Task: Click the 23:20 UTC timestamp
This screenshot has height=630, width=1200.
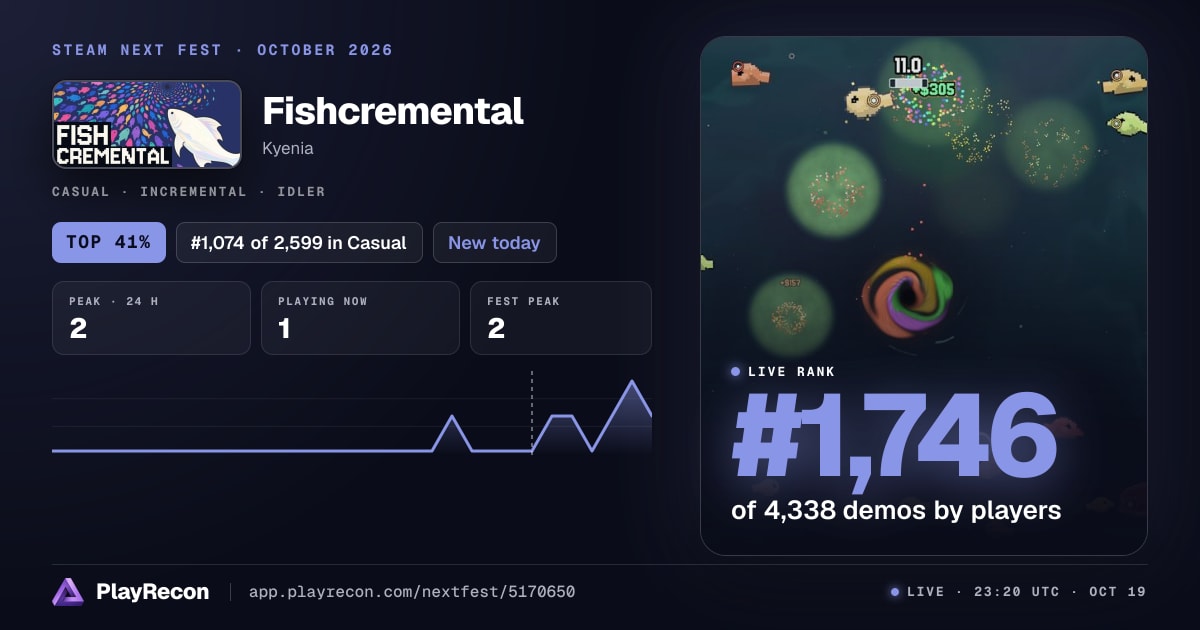Action: point(1017,592)
